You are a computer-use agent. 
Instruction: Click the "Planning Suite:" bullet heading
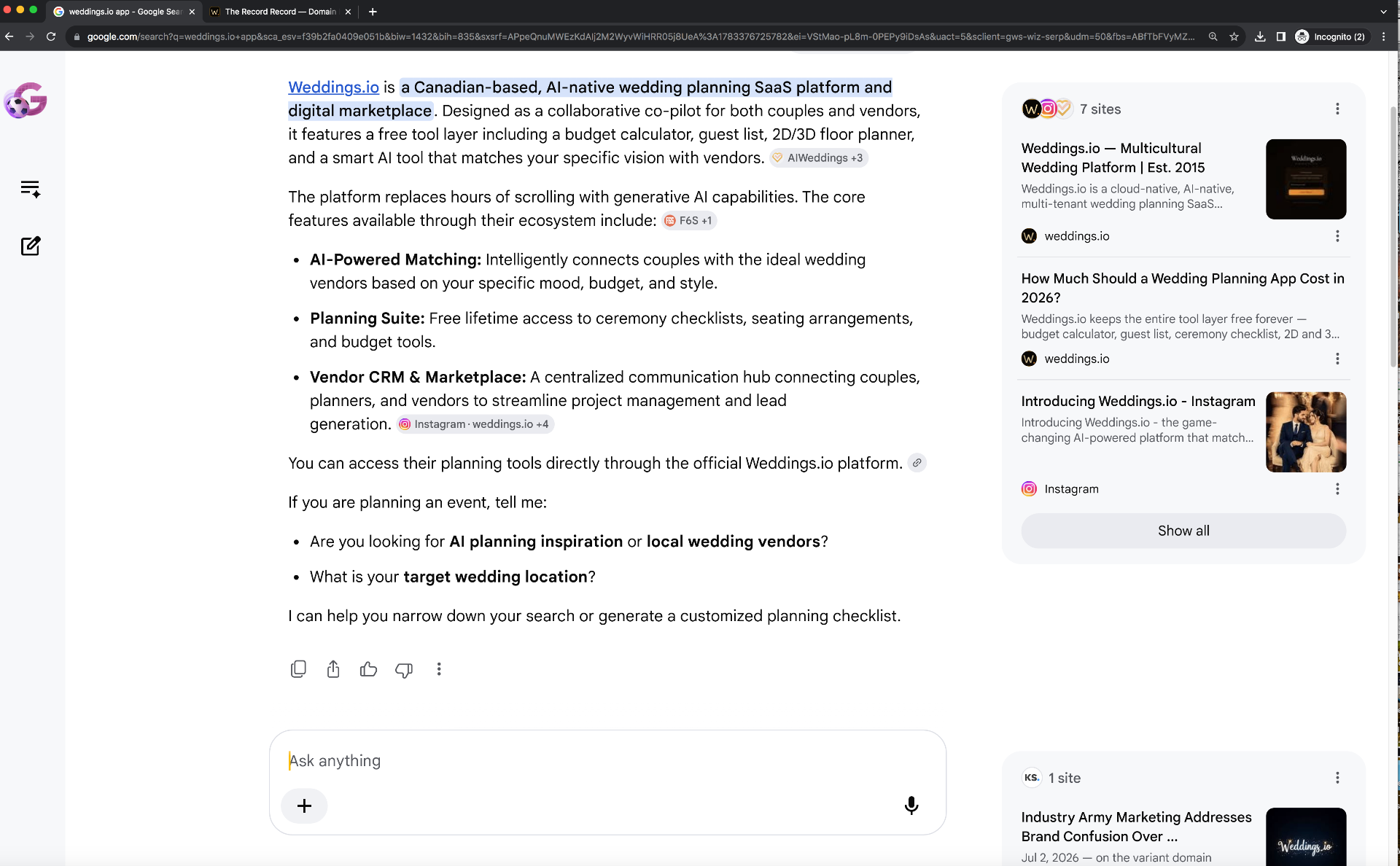tap(367, 319)
